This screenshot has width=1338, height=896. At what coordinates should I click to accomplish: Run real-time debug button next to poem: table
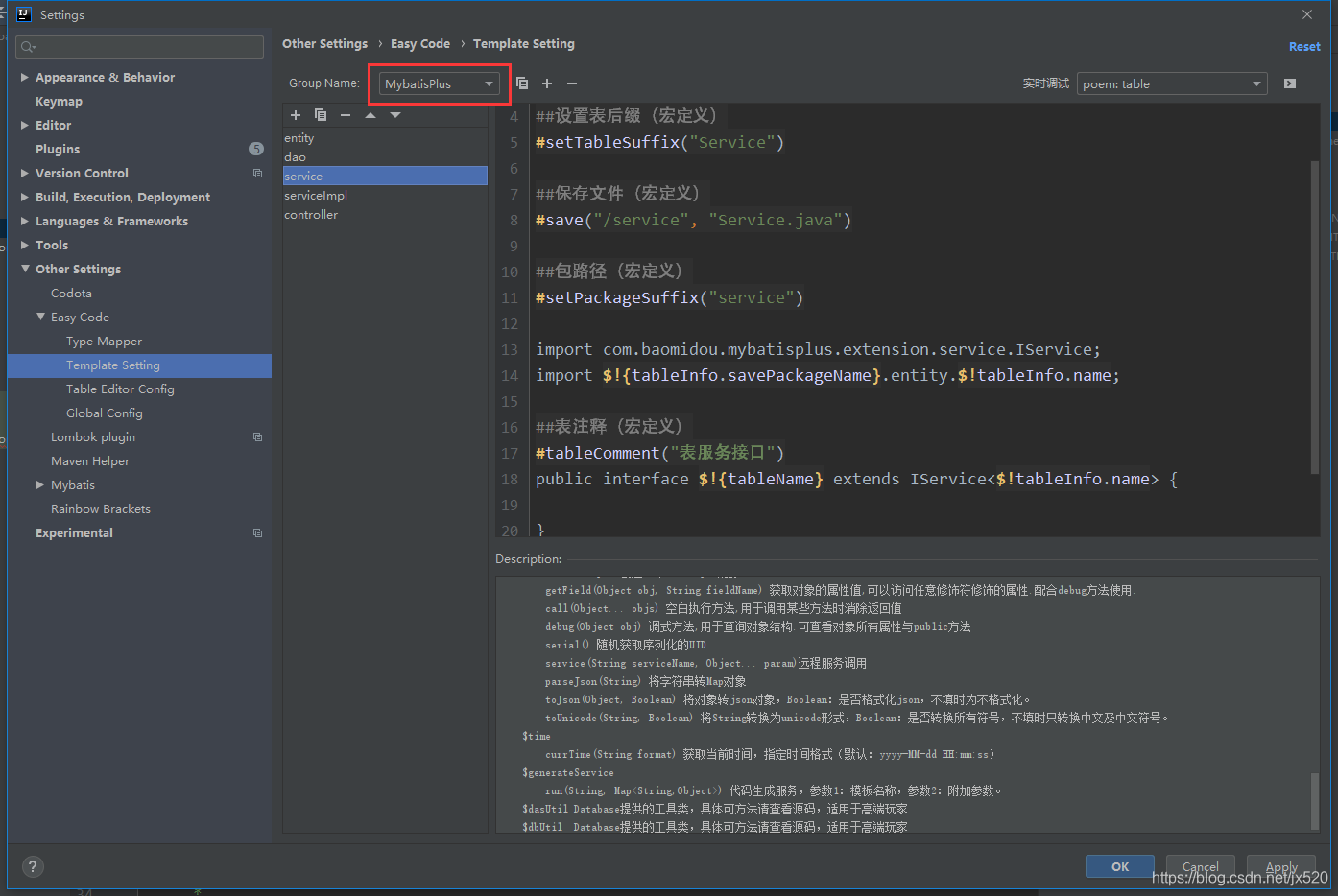coord(1290,83)
